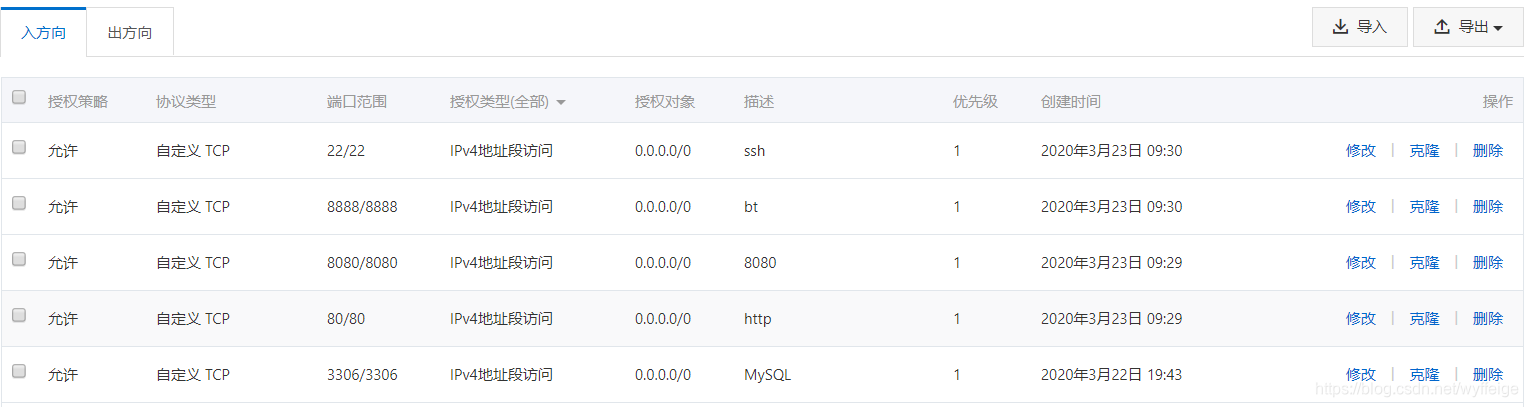Switch to the 入方向 tab
The width and height of the screenshot is (1528, 407).
44,32
